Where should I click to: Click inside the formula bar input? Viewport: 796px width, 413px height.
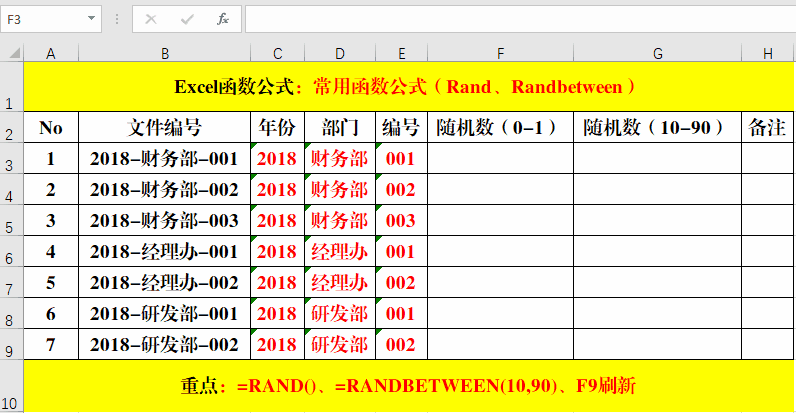coord(520,19)
